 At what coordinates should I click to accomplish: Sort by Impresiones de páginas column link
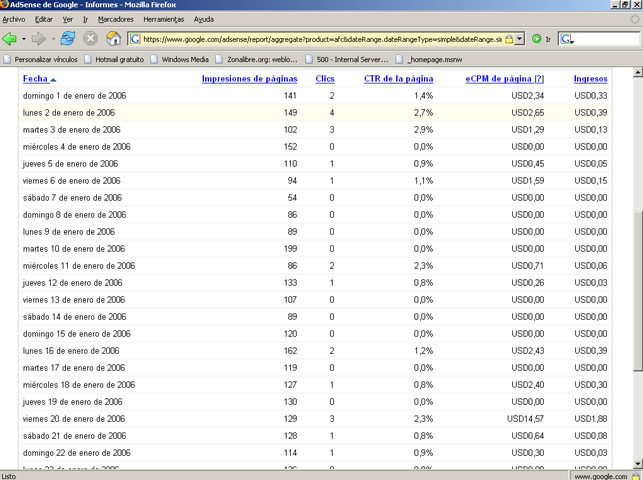coord(249,79)
